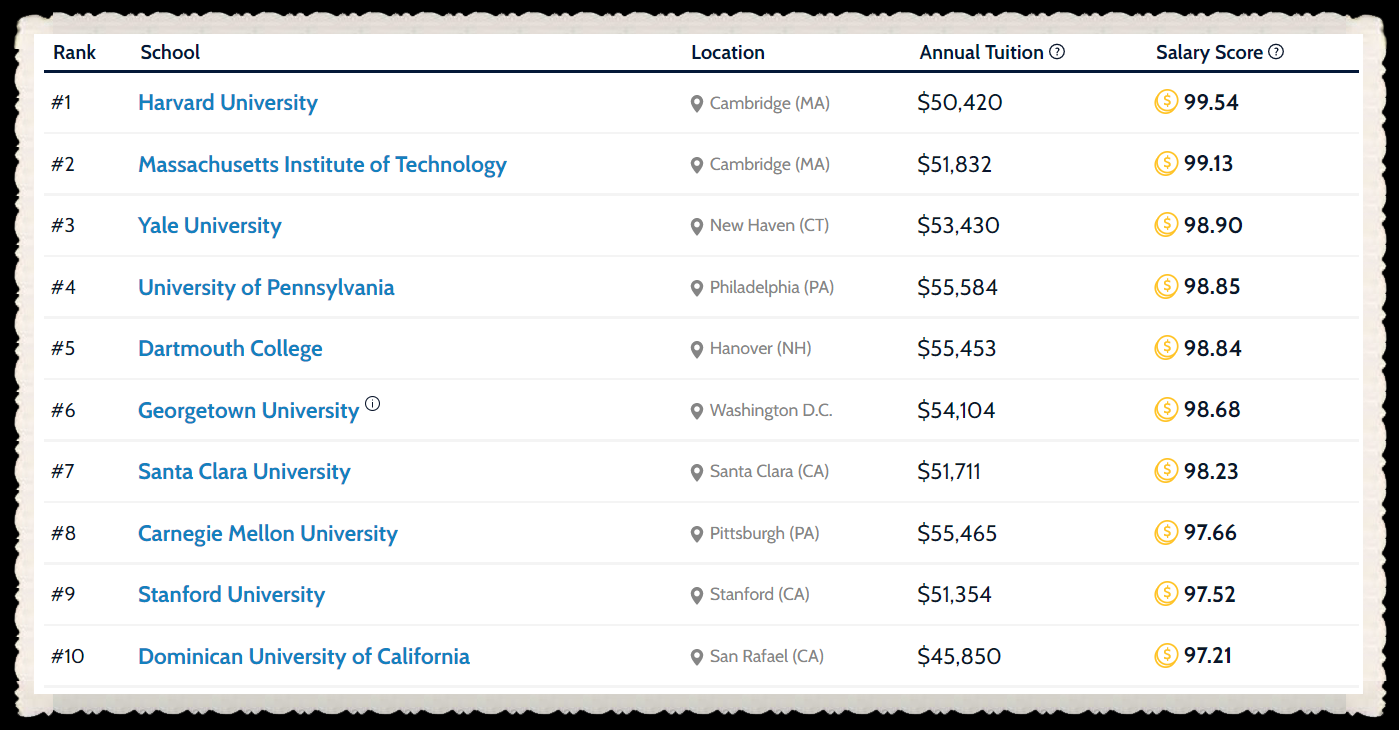Open Massachusetts Institute of Technology link

click(322, 165)
